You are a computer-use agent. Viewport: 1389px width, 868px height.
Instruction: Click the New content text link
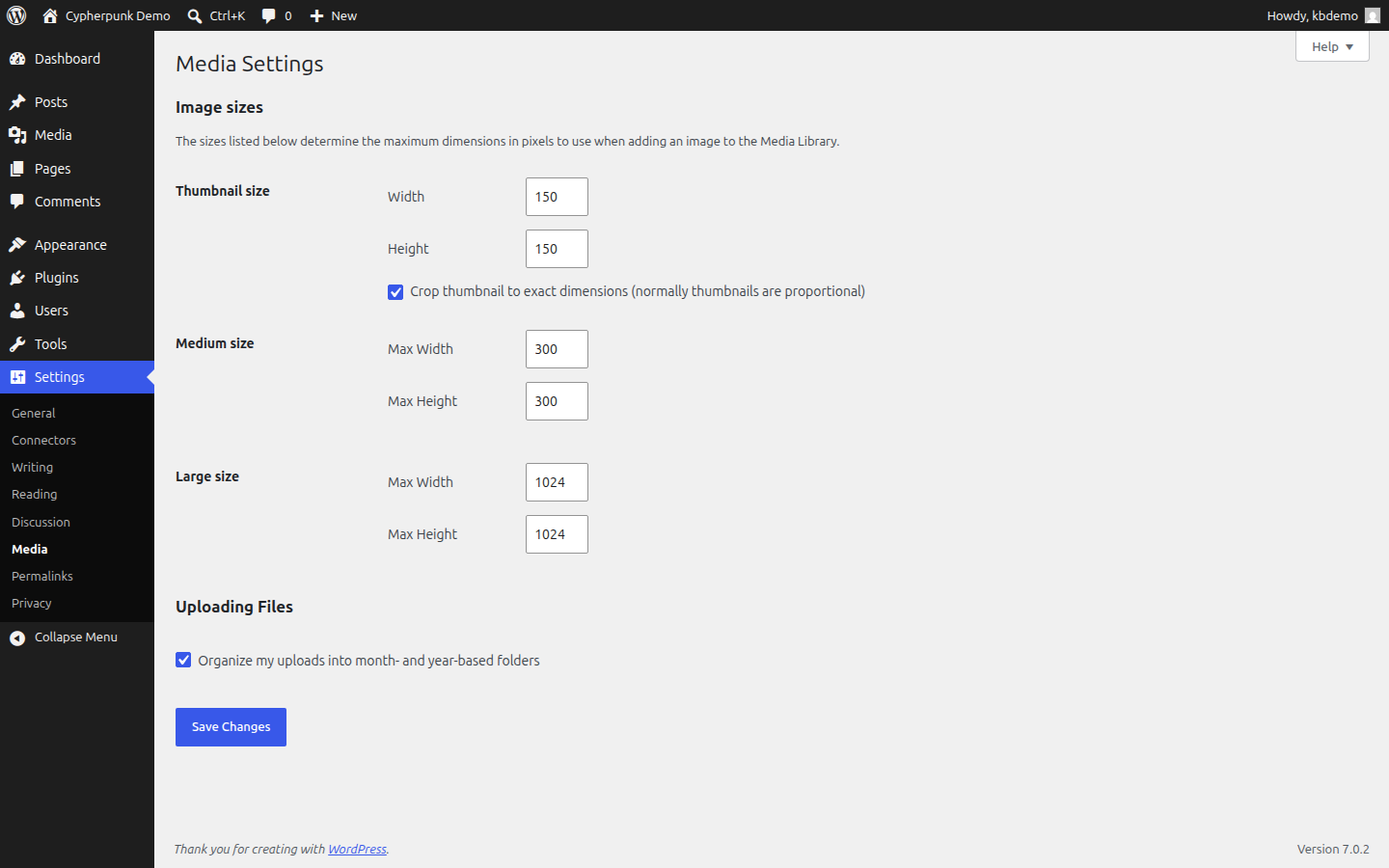344,15
